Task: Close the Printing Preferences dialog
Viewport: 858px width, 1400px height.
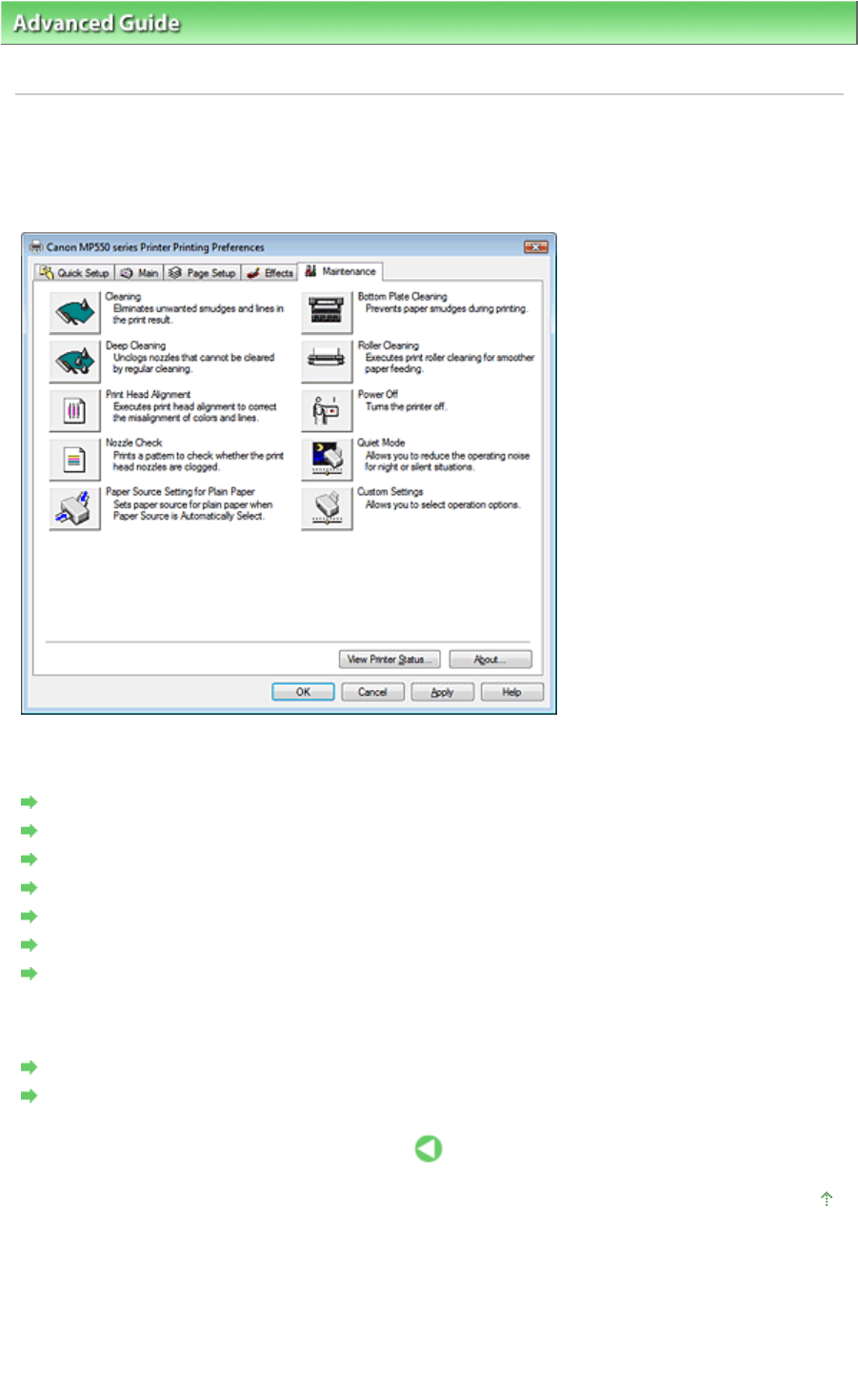Action: pos(536,246)
